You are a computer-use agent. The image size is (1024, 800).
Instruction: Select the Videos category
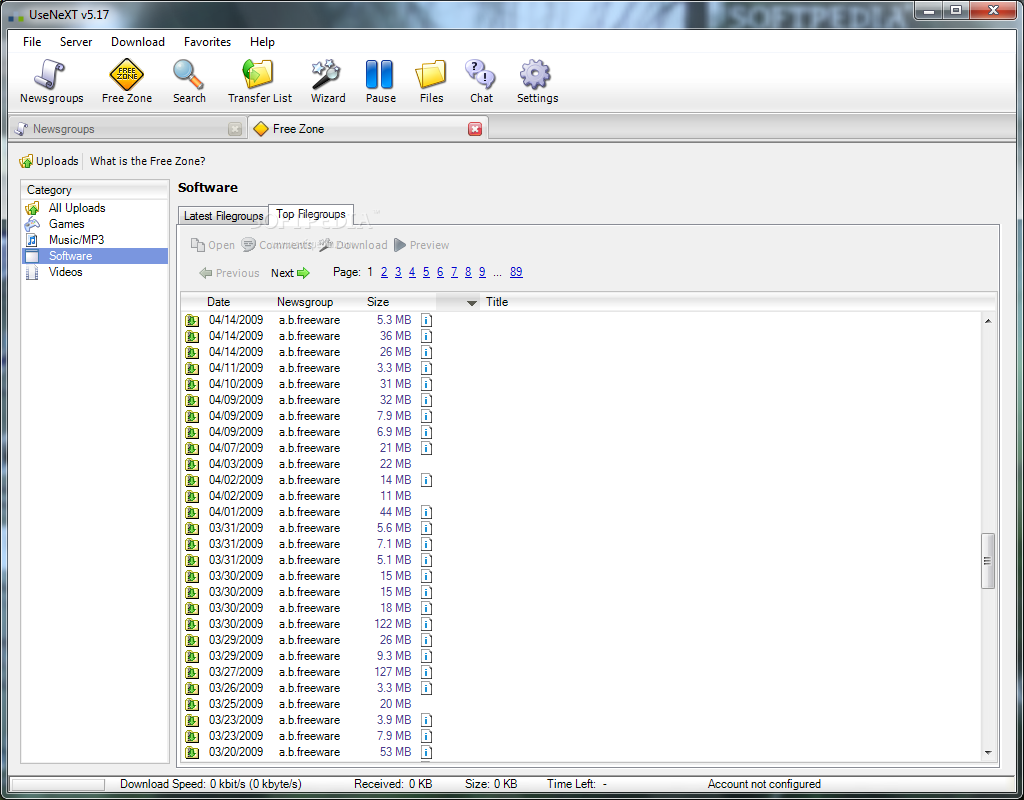tap(65, 272)
